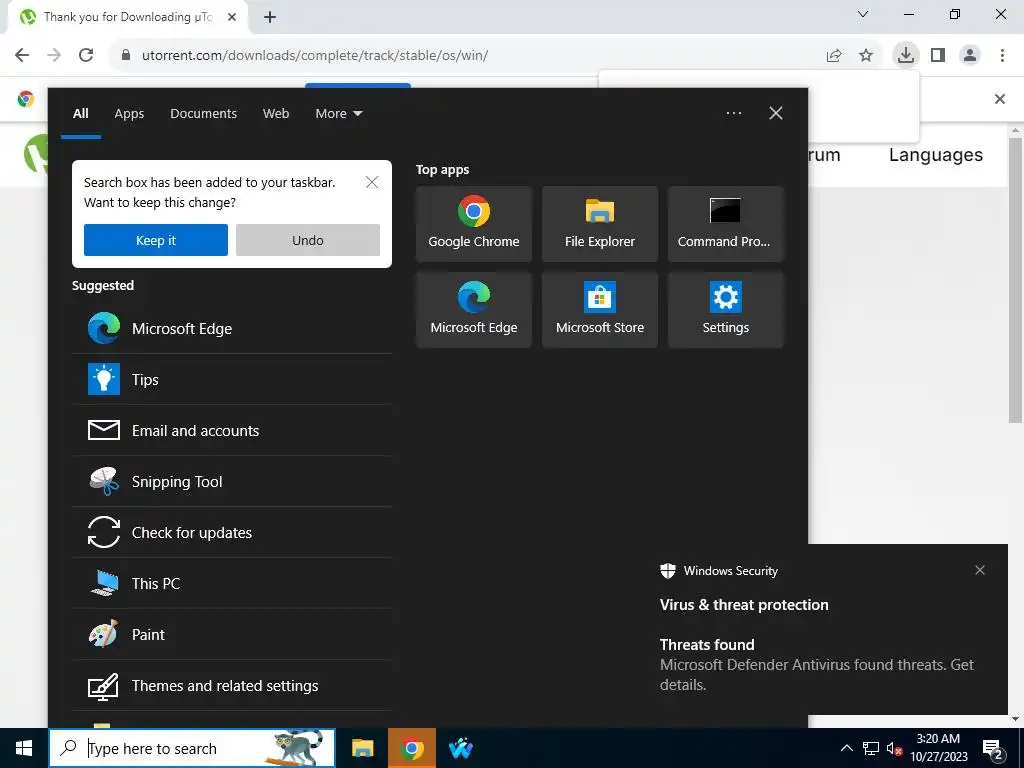Select the Thank you for Downloading tab
This screenshot has width=1024, height=768.
127,17
